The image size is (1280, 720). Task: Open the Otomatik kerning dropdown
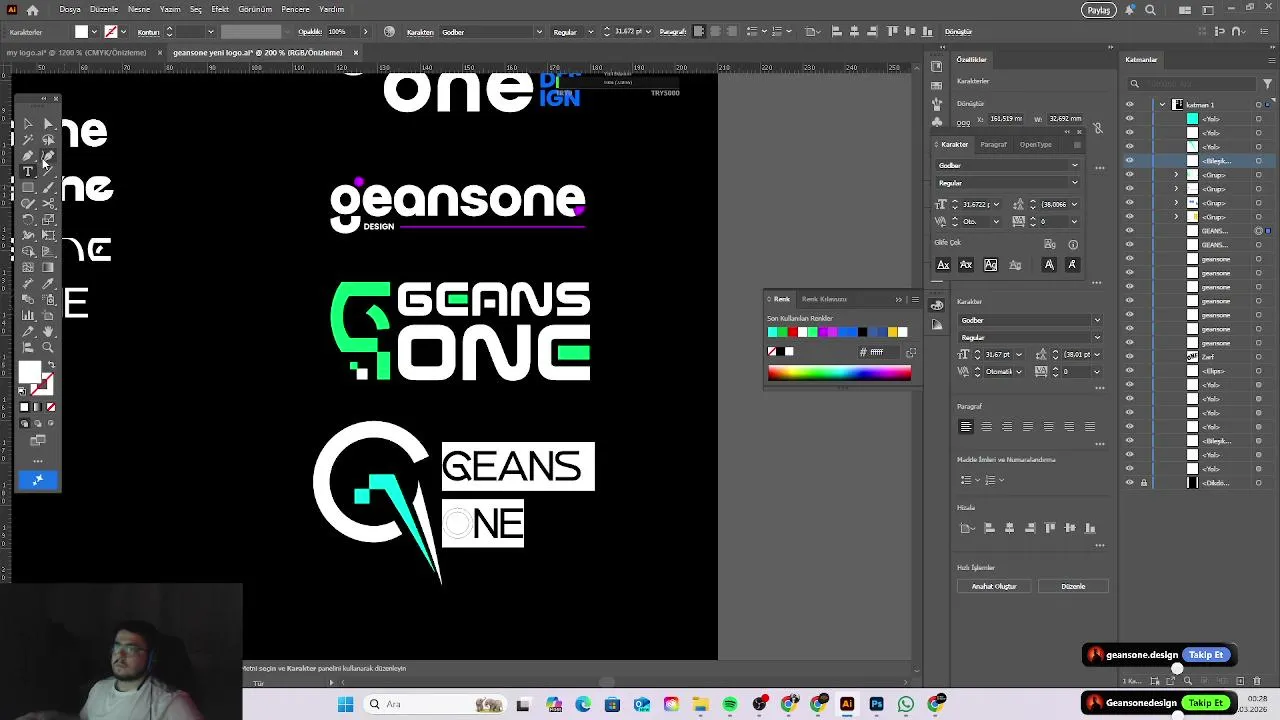(1020, 371)
